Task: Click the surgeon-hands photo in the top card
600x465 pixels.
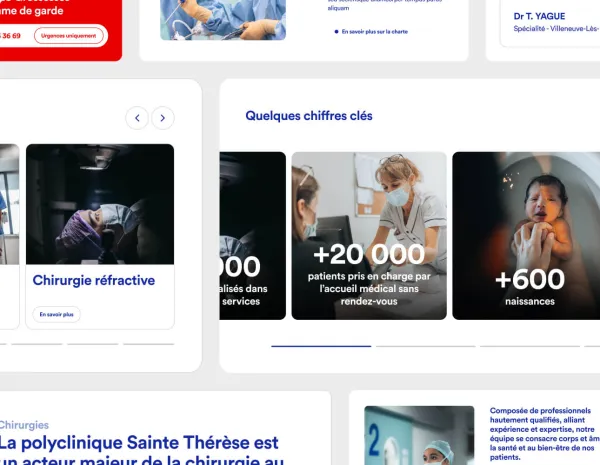Action: [x=223, y=20]
